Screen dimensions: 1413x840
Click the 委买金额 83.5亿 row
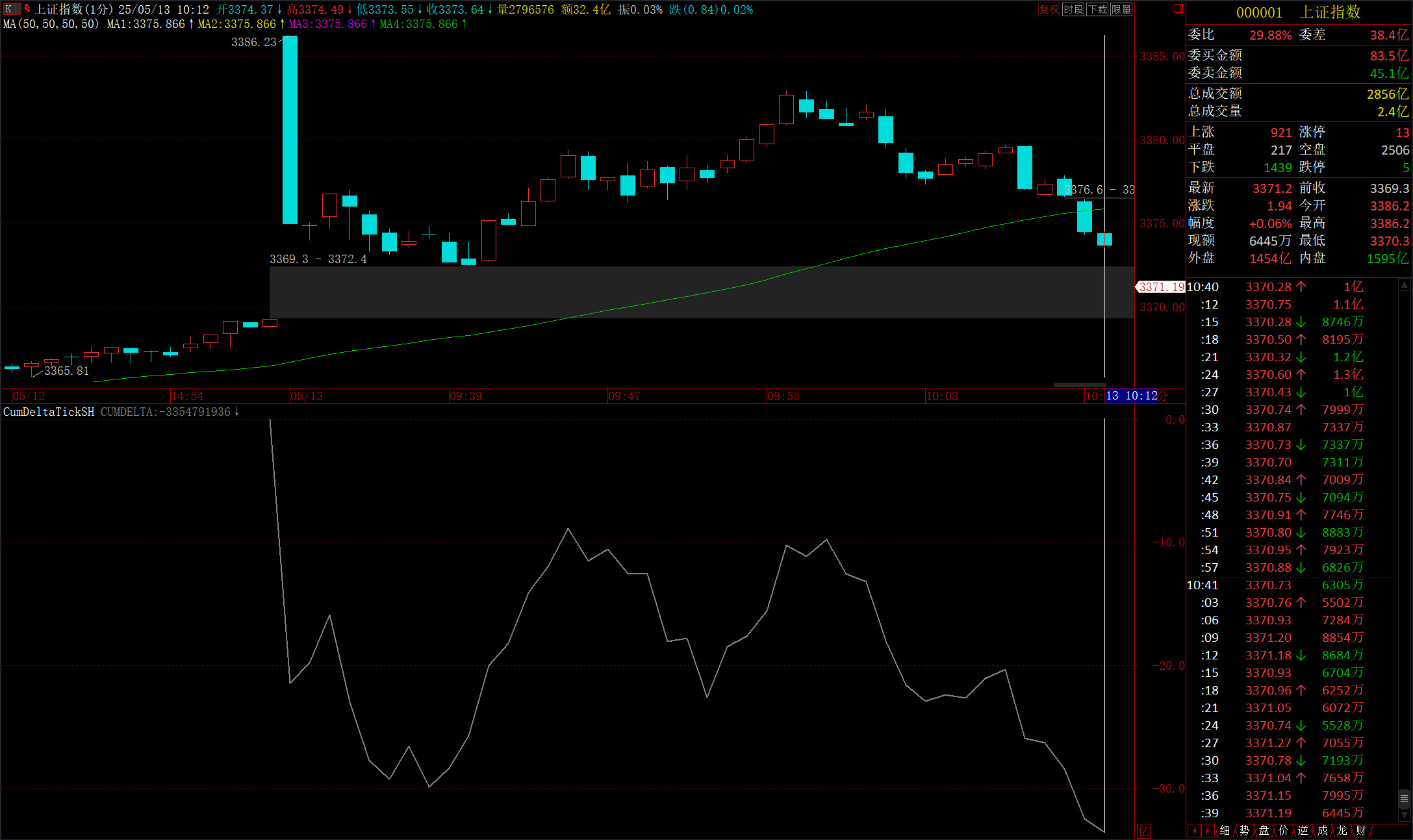coord(1299,55)
